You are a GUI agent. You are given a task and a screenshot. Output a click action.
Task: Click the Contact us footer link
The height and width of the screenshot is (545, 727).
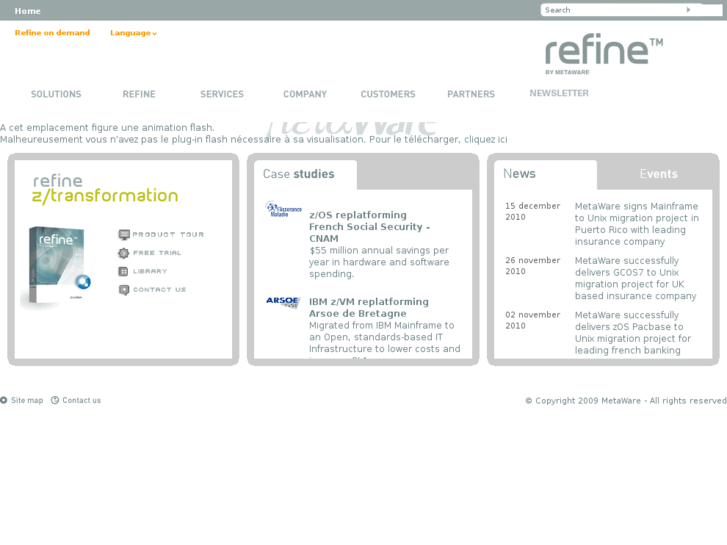tap(82, 400)
